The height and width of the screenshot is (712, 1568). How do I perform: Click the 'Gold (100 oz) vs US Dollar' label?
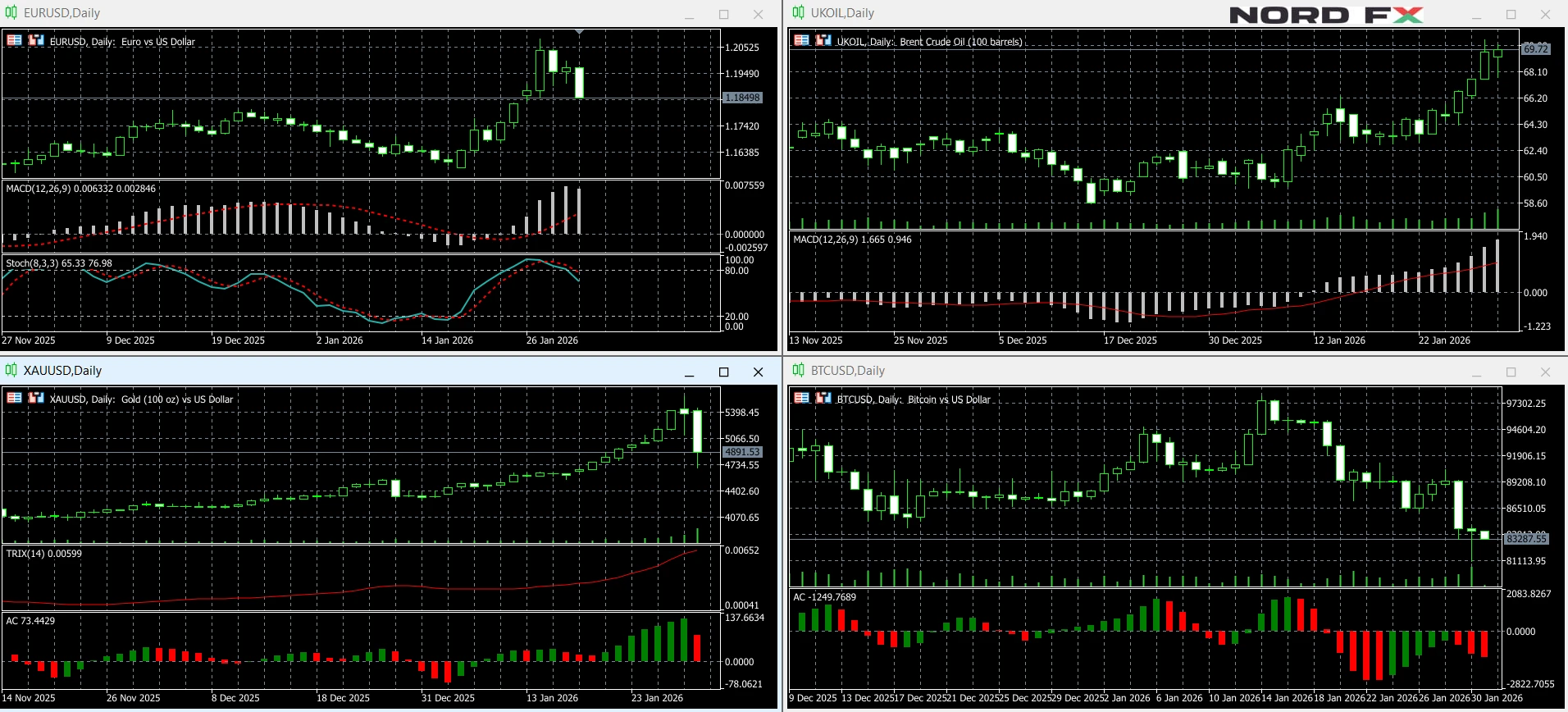[177, 399]
